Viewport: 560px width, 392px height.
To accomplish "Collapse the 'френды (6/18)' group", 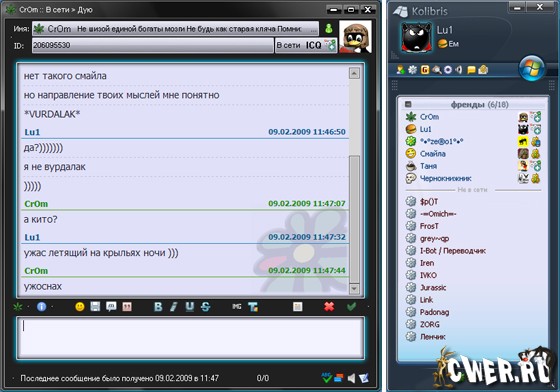I will (x=408, y=105).
